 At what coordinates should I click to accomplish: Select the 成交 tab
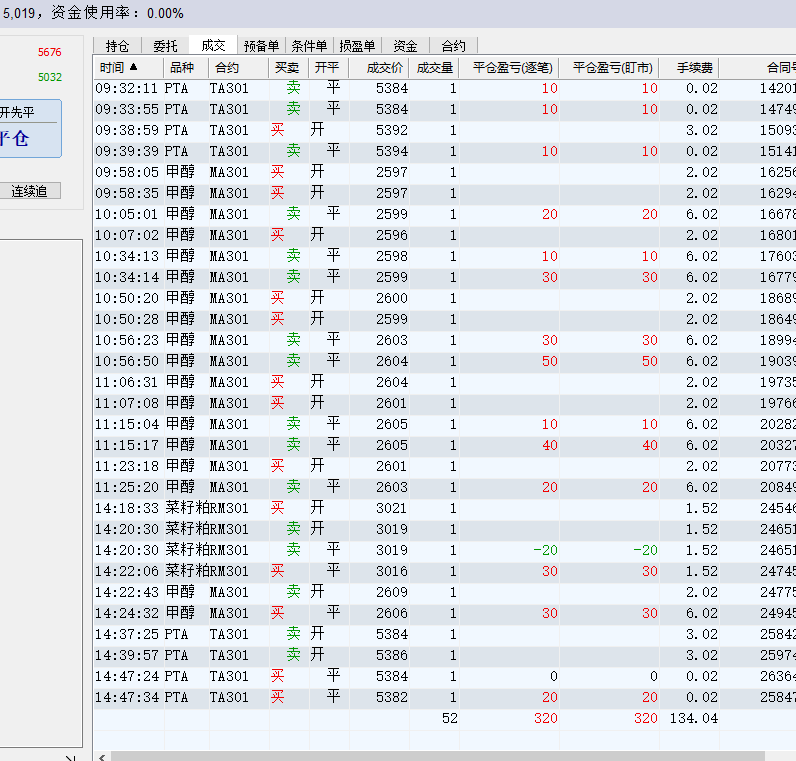213,45
